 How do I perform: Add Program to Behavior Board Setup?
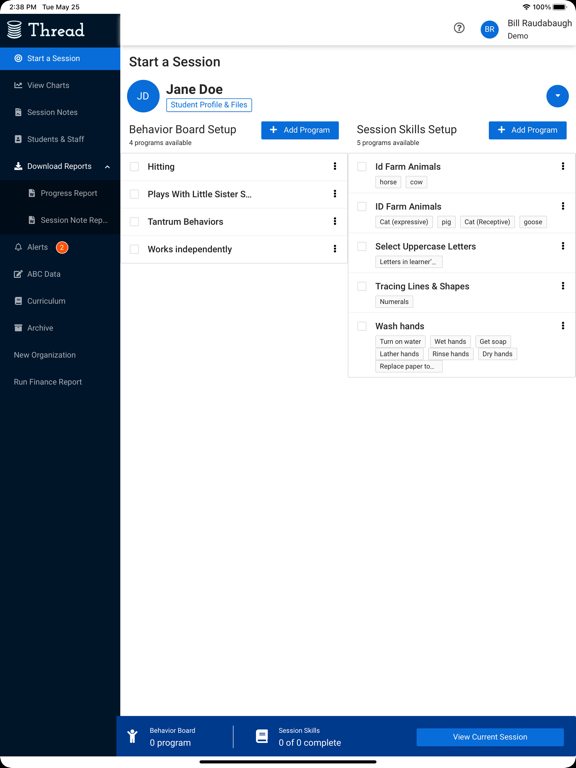pos(300,130)
